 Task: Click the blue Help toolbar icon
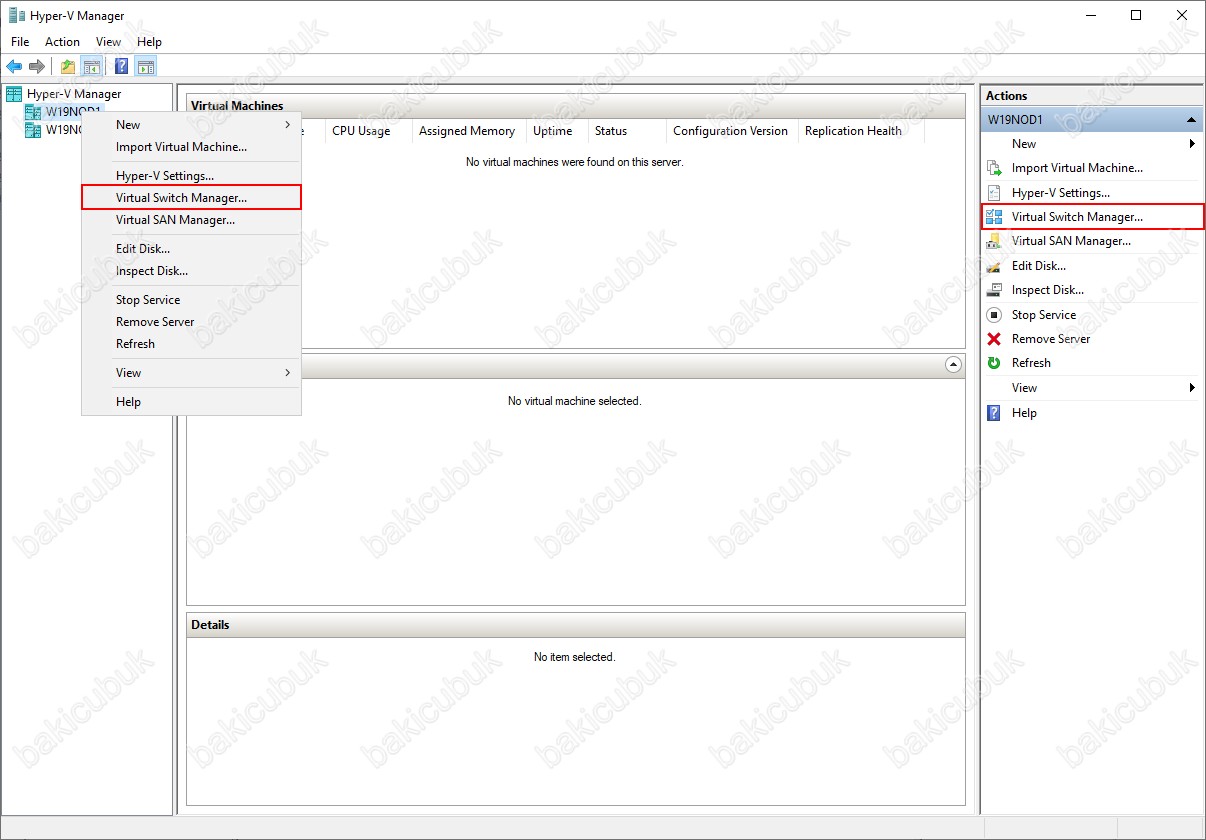click(122, 67)
